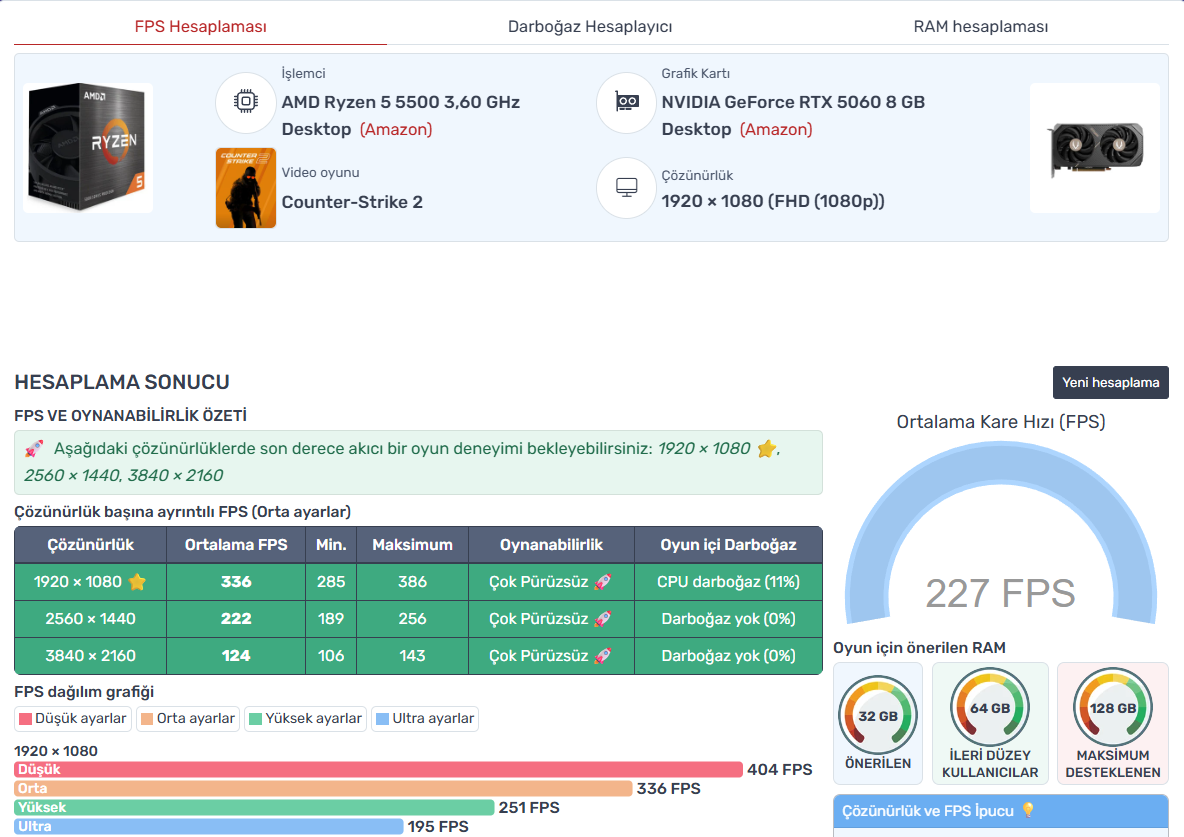Toggle Düşük ayarlar legend item
The width and height of the screenshot is (1184, 837).
[x=72, y=718]
